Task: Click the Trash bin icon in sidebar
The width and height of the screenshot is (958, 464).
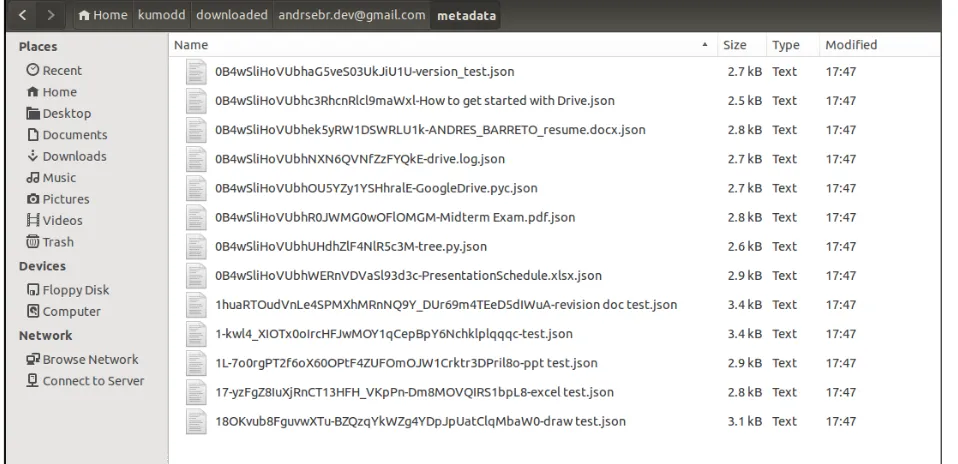Action: [x=33, y=241]
